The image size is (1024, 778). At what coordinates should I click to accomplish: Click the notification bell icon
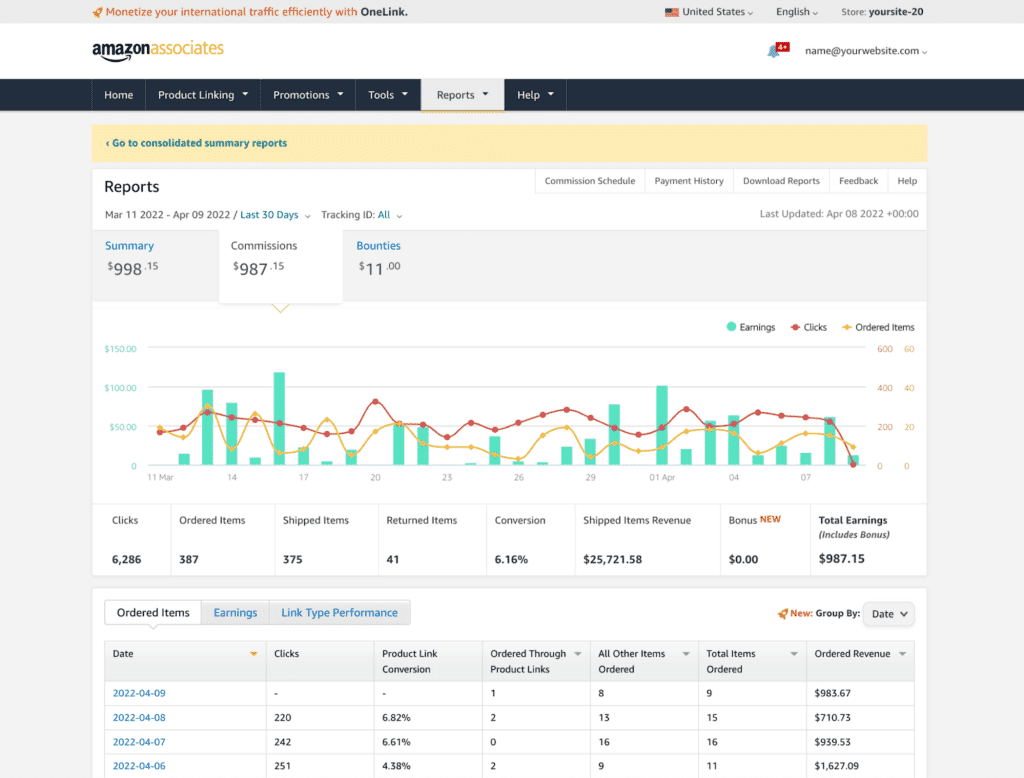[x=774, y=51]
